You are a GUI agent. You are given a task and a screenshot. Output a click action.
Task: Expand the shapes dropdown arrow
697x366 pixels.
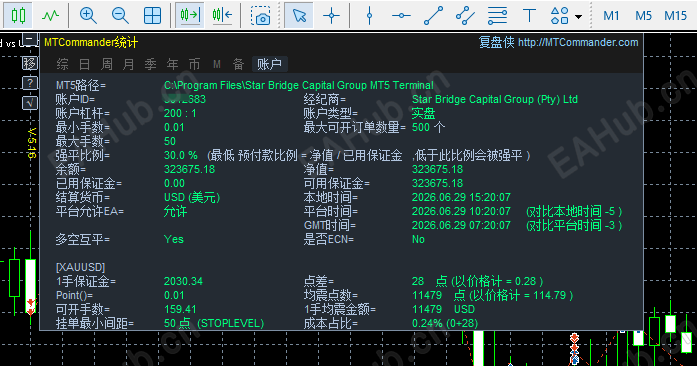pyautogui.click(x=578, y=17)
